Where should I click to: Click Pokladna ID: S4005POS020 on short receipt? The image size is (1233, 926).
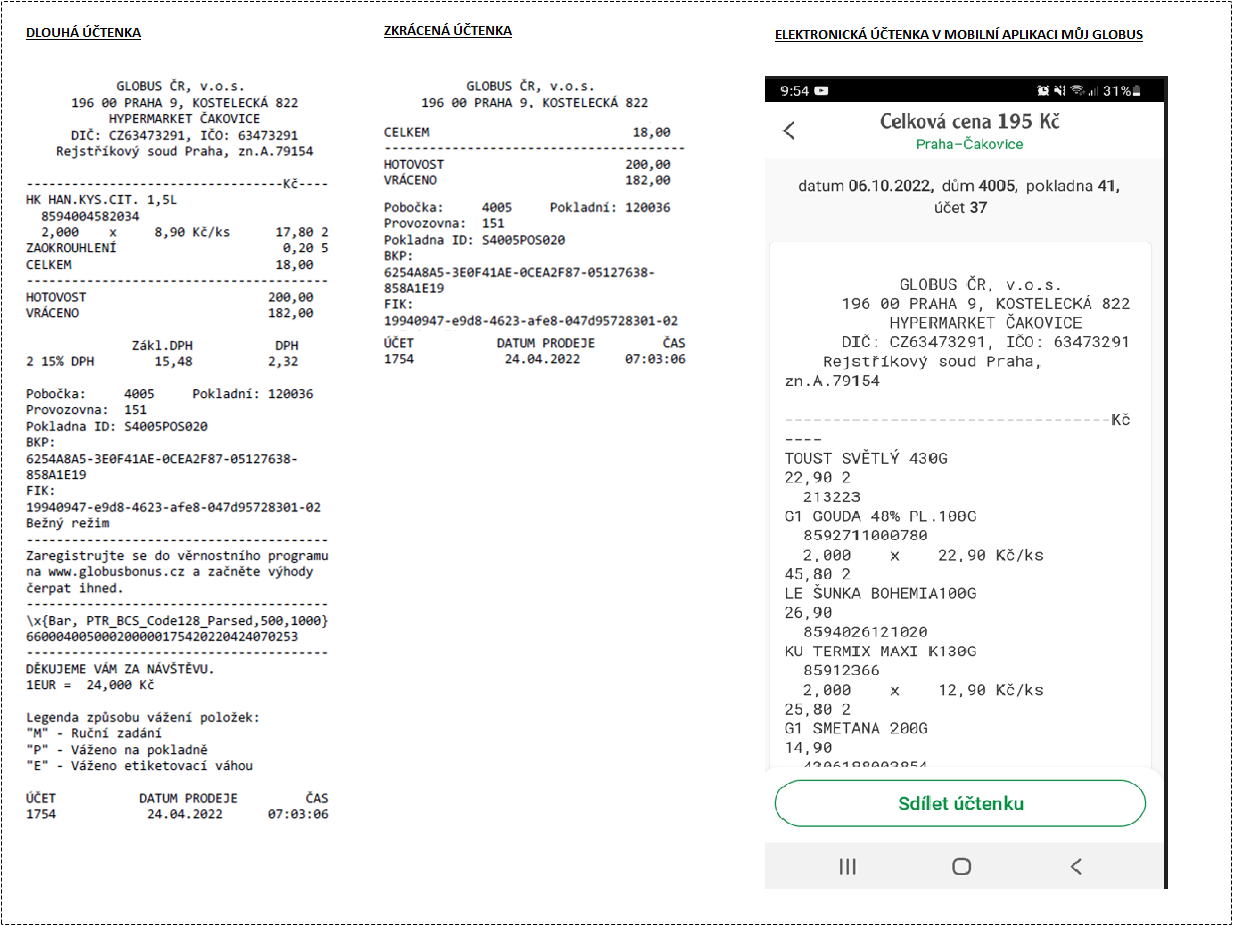coord(474,240)
